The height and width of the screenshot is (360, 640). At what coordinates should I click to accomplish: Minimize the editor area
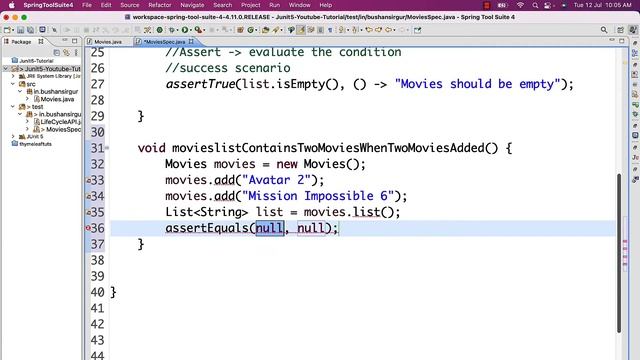point(612,40)
